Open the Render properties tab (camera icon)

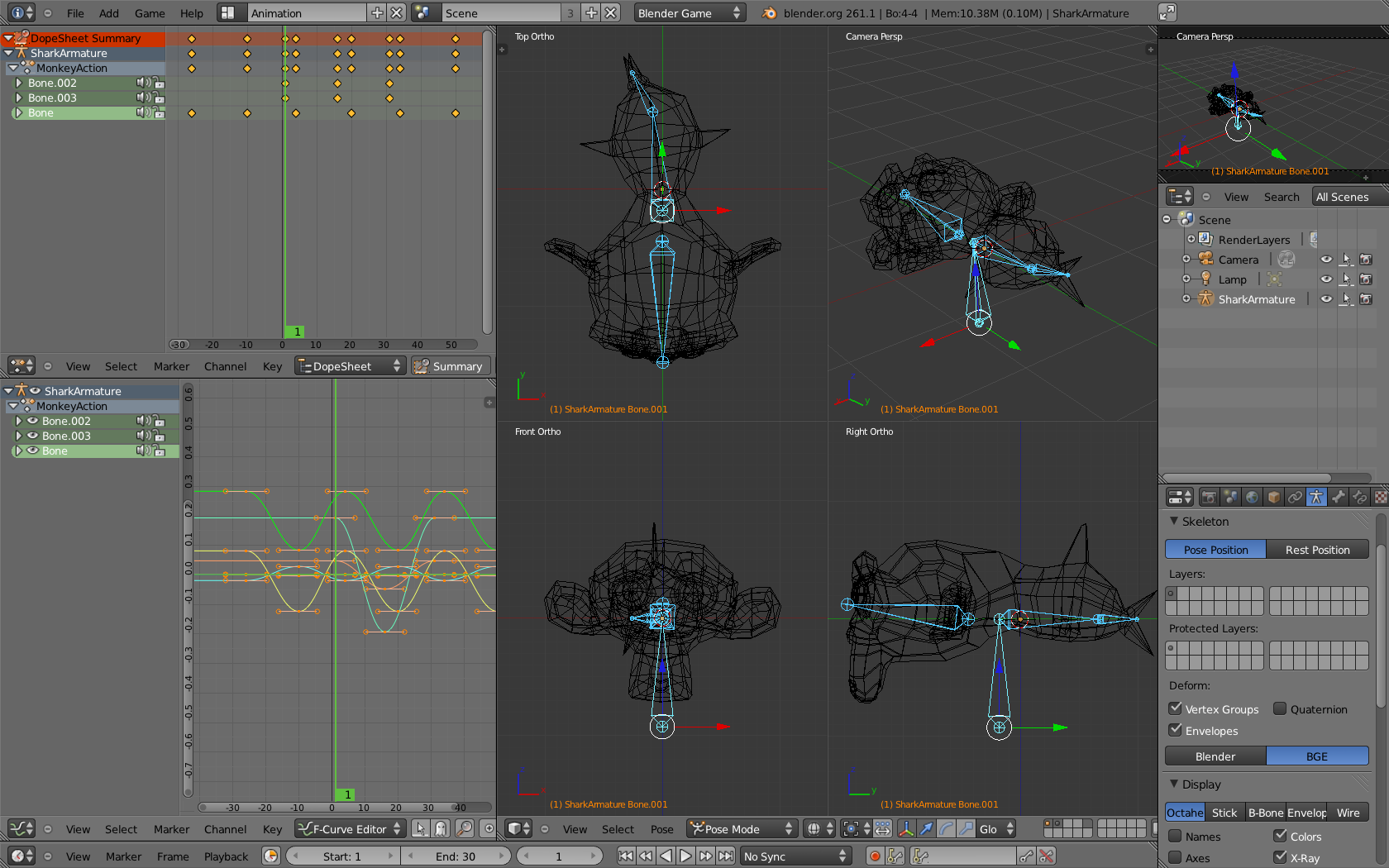[x=1209, y=497]
